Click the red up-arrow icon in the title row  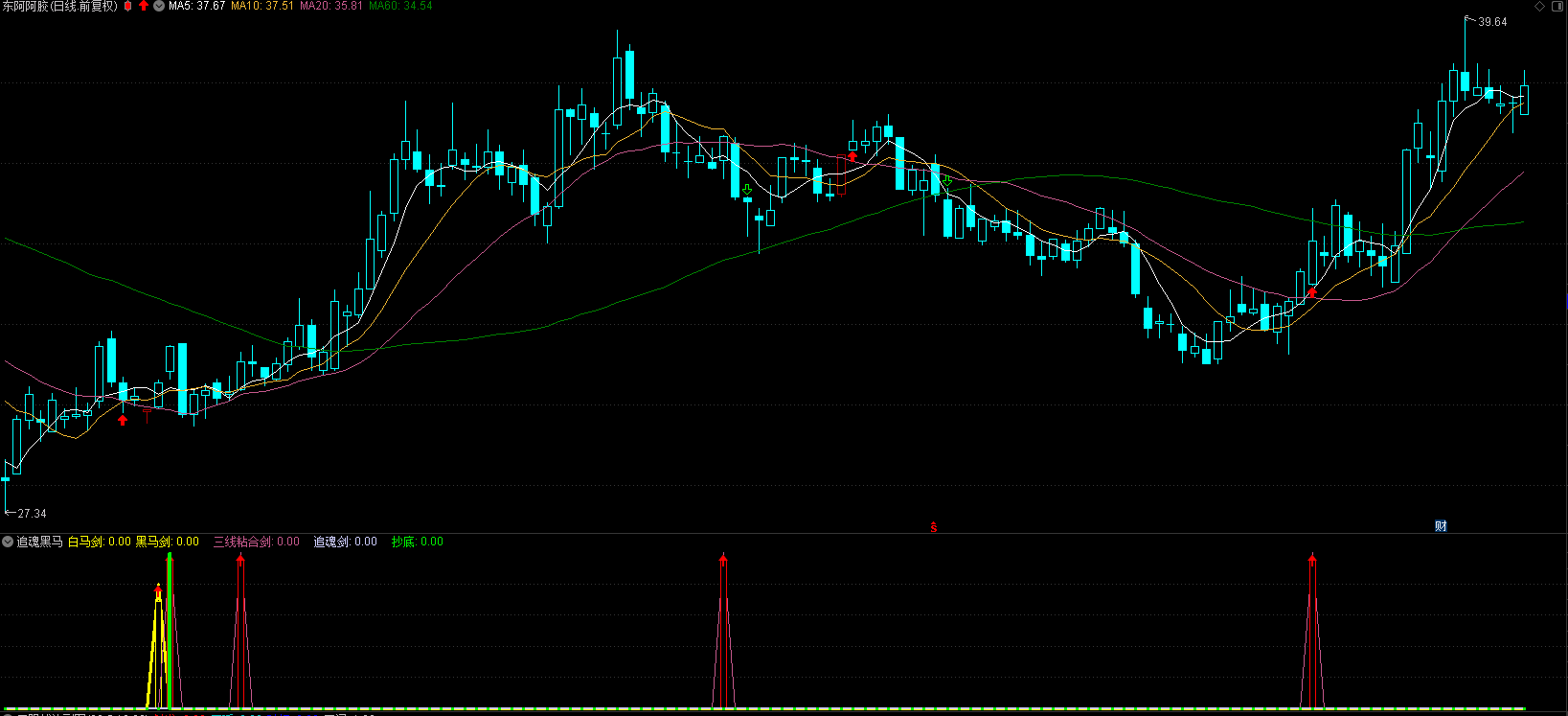click(x=144, y=6)
